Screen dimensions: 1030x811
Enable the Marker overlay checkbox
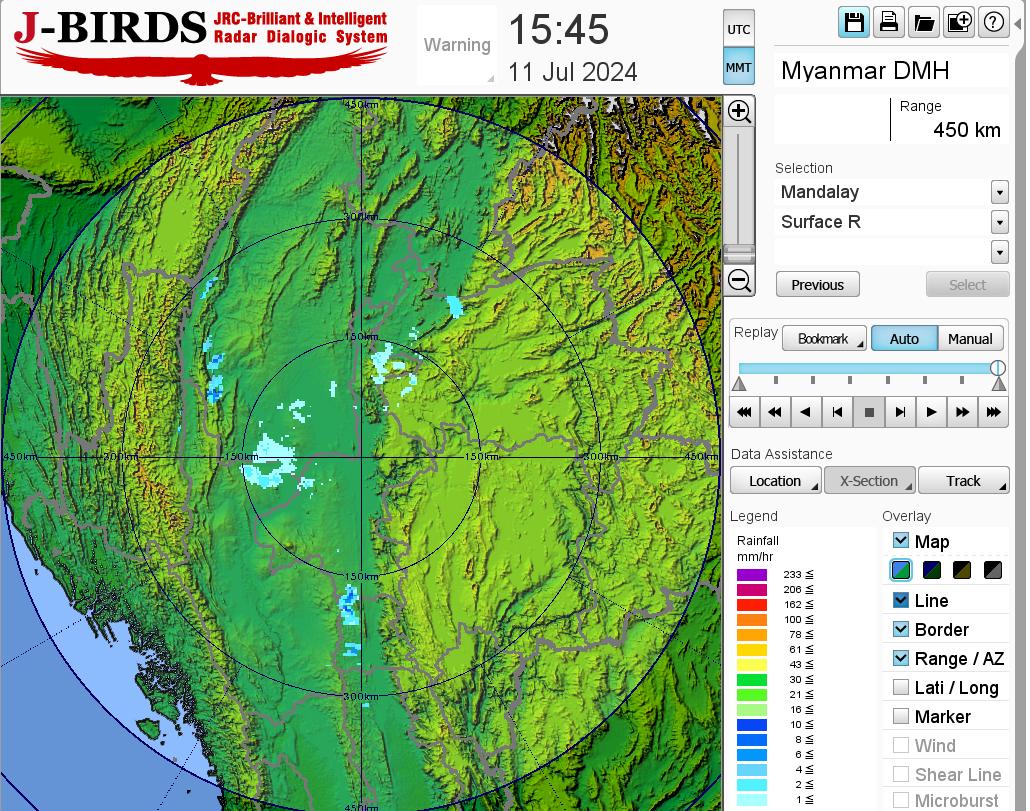(x=901, y=716)
